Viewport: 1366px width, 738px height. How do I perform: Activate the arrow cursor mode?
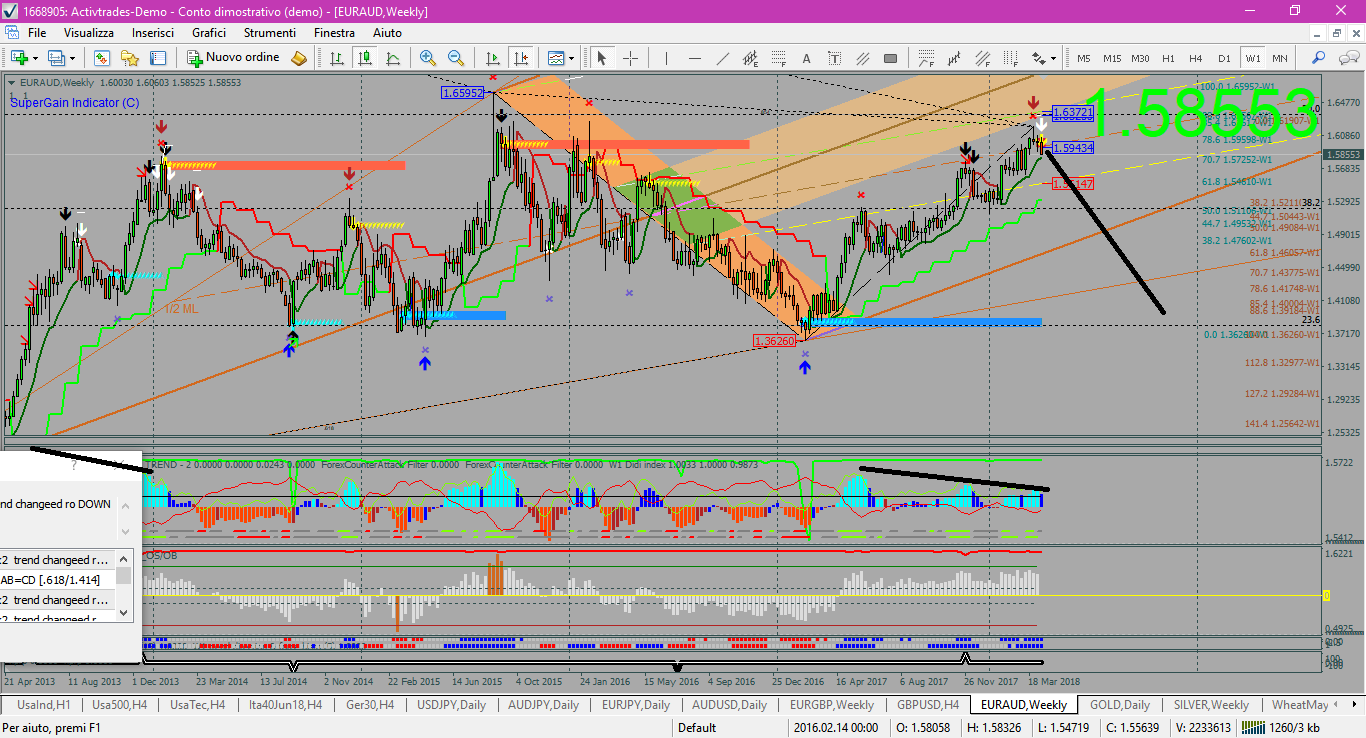point(602,58)
